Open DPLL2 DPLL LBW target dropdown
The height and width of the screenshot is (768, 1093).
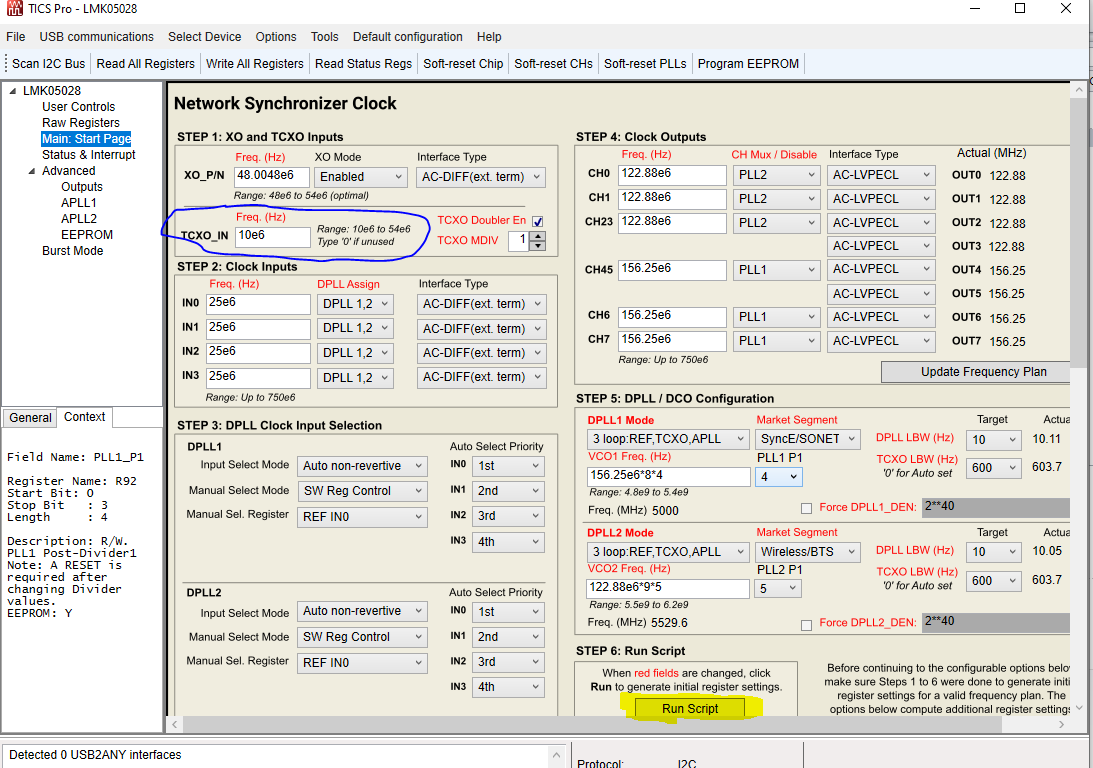click(x=994, y=552)
